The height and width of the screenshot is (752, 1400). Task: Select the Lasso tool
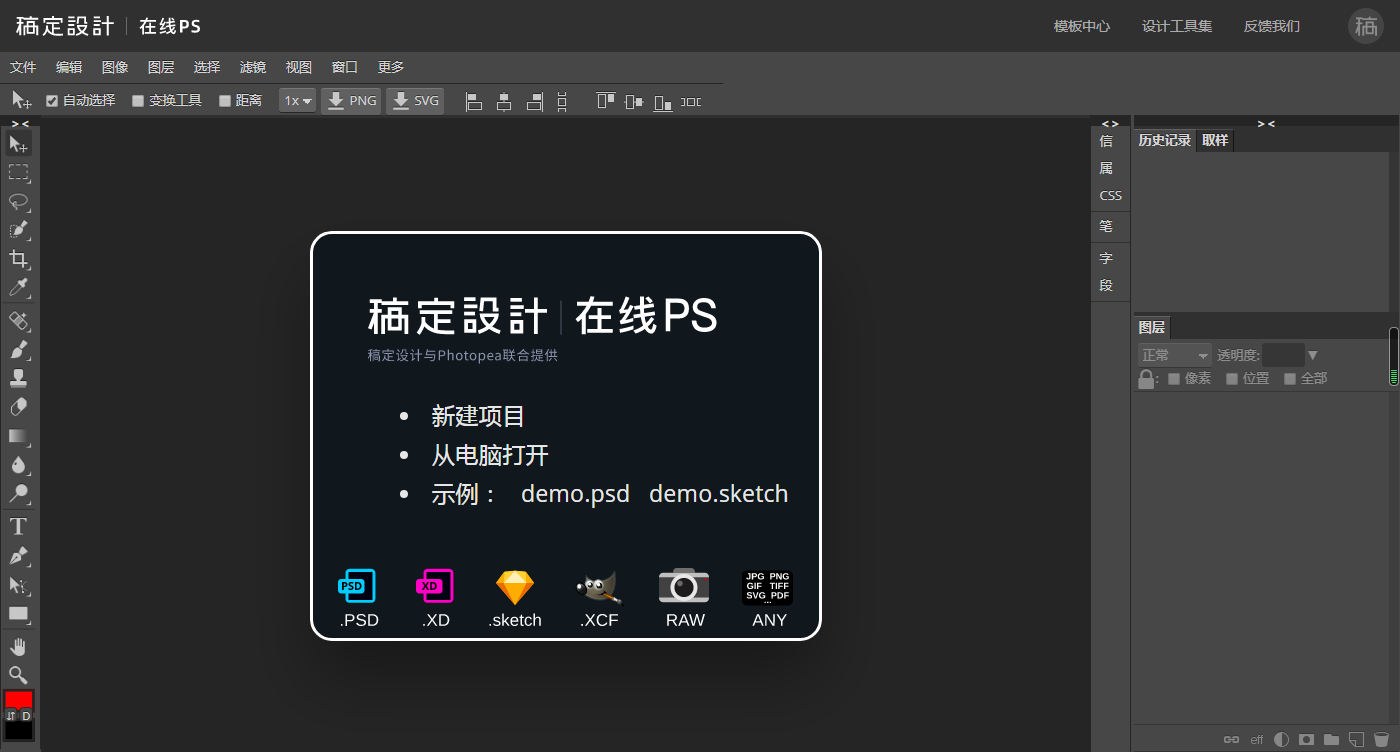point(19,201)
